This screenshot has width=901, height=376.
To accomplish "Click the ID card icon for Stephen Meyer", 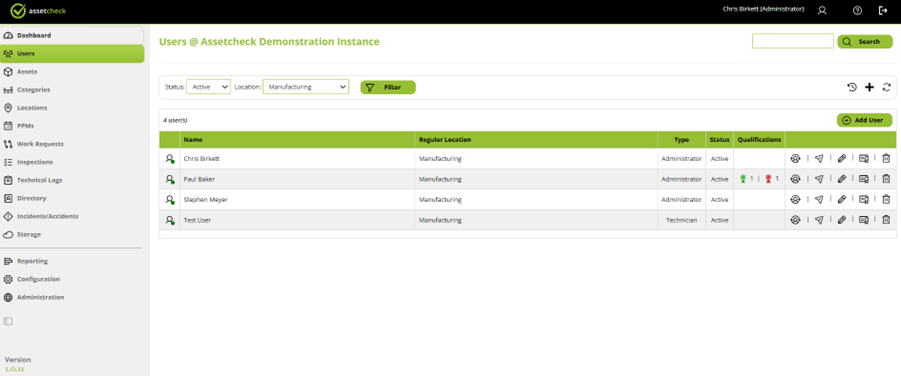I will [x=864, y=199].
